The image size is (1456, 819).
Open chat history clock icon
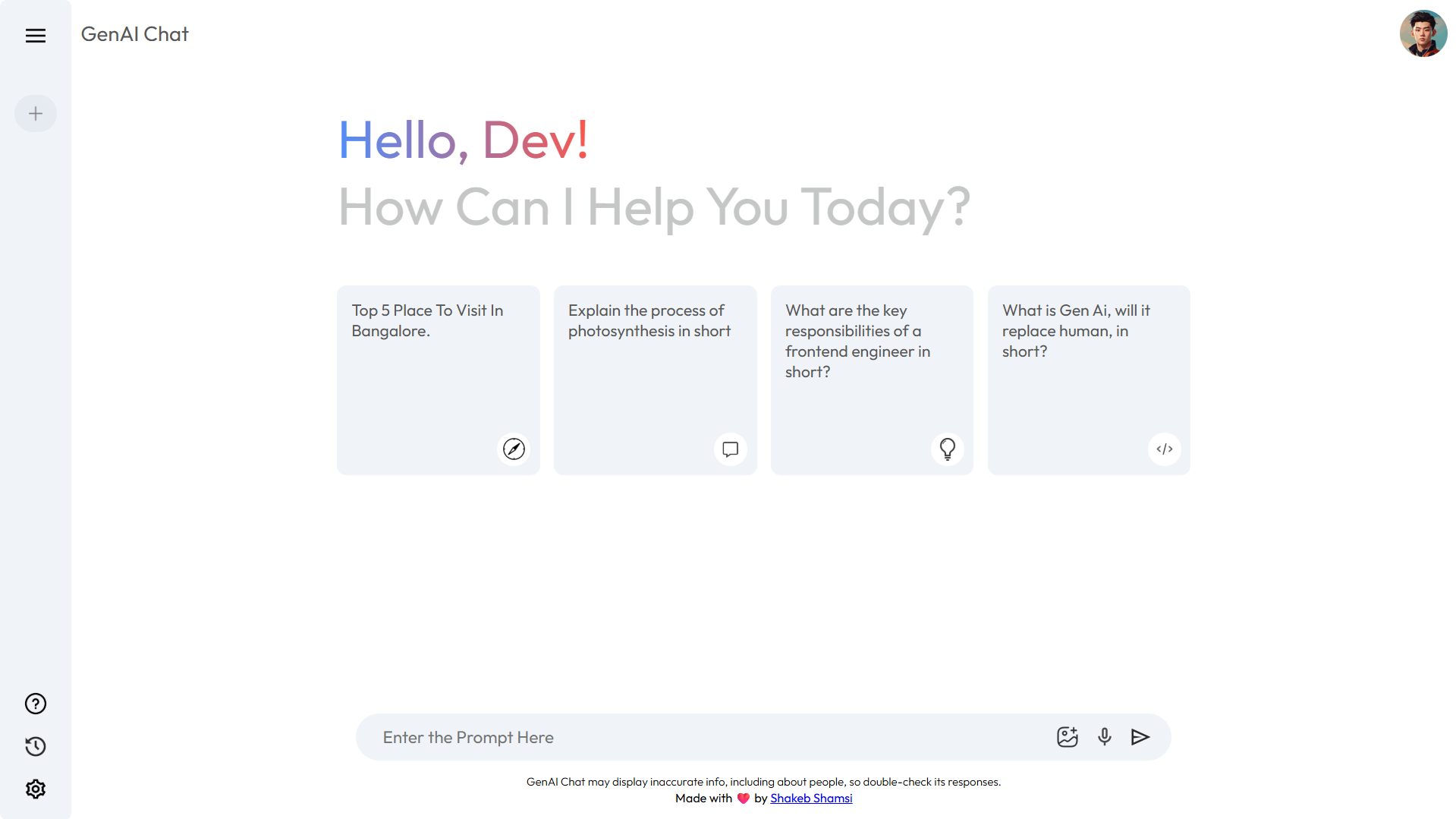(x=36, y=746)
